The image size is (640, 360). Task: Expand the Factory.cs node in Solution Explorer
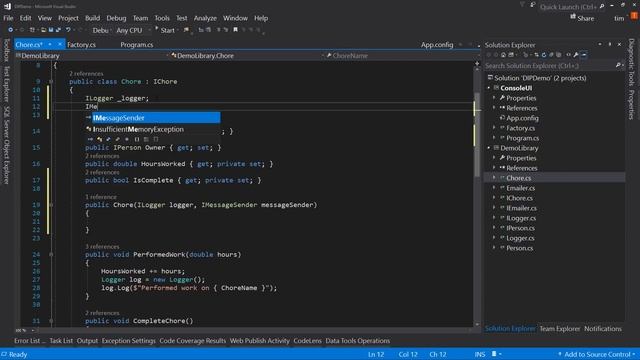click(494, 128)
